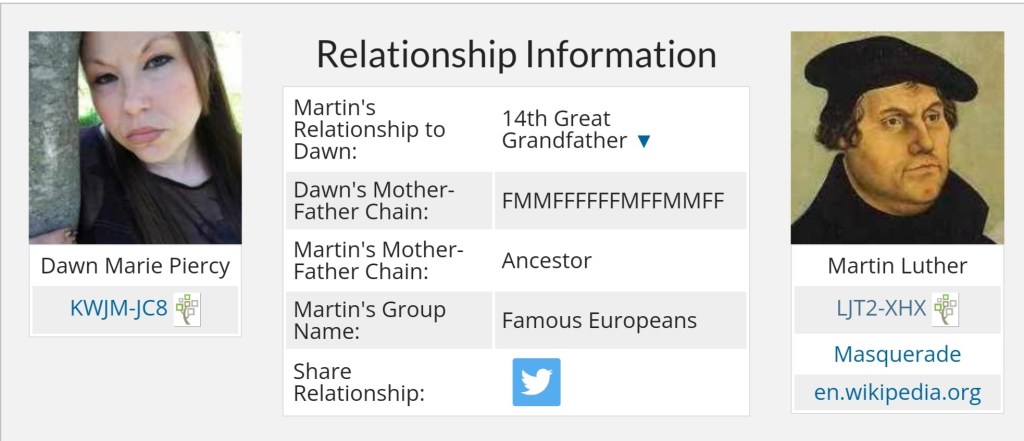Follow the Masquerade link

pyautogui.click(x=897, y=354)
